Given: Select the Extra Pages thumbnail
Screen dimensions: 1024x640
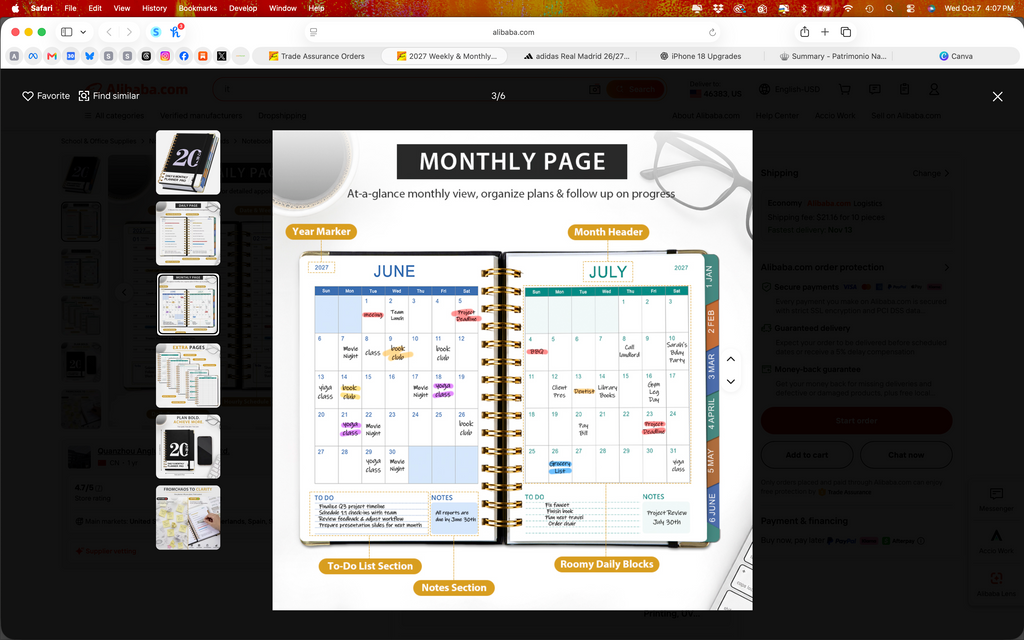Looking at the screenshot, I should (188, 376).
